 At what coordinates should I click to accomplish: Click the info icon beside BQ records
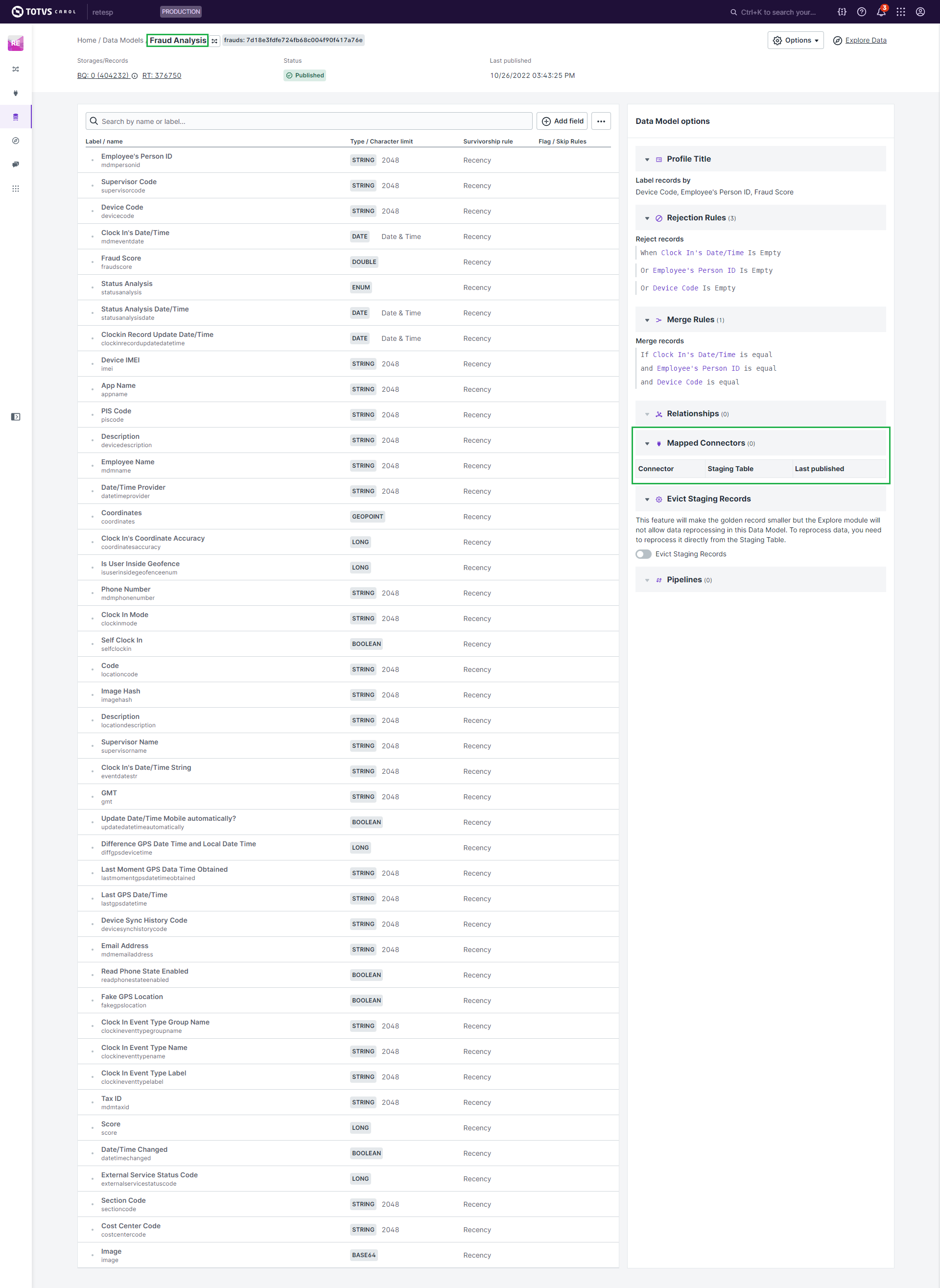[135, 76]
